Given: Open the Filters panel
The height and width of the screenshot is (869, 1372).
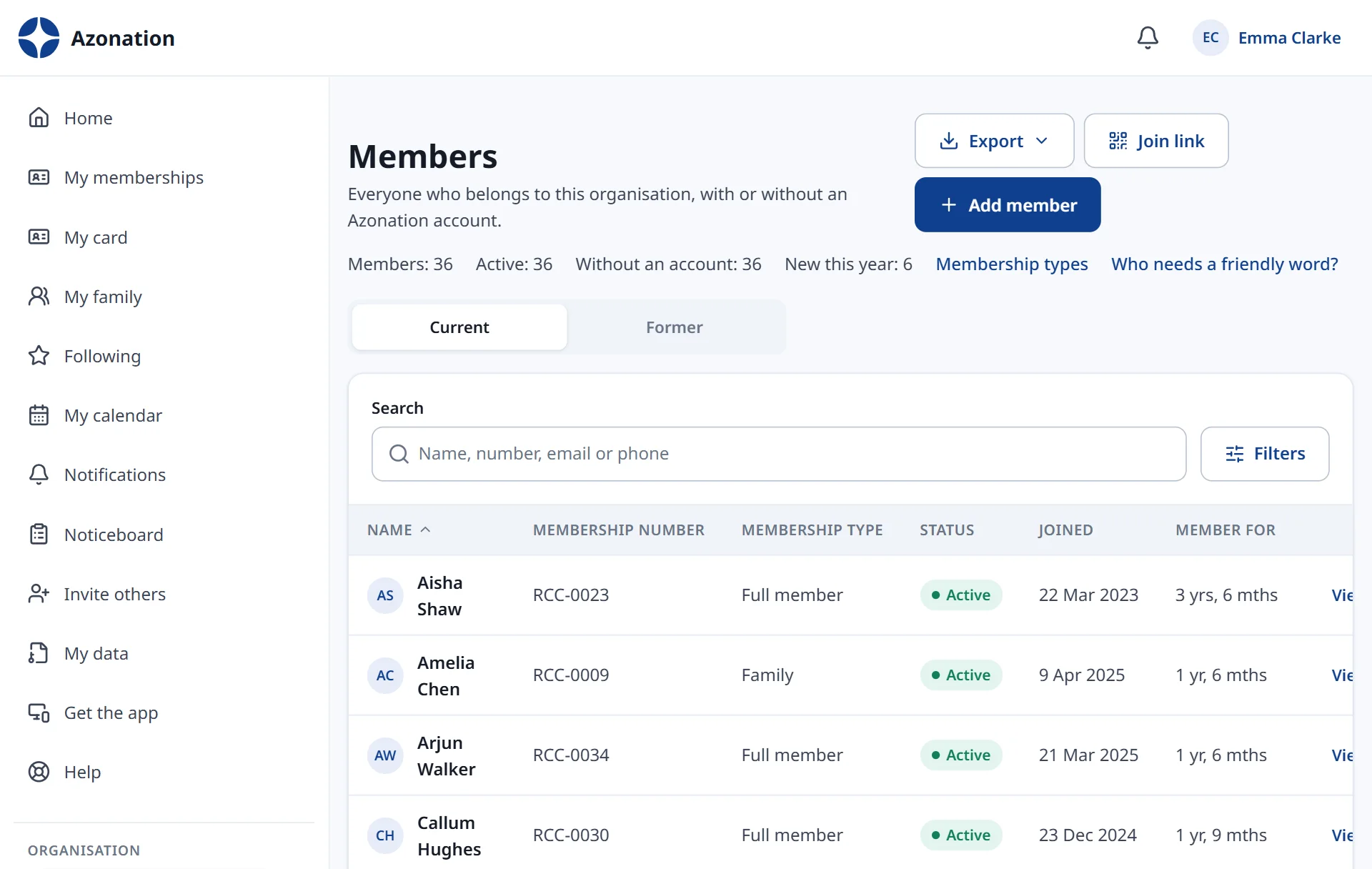Looking at the screenshot, I should point(1265,454).
